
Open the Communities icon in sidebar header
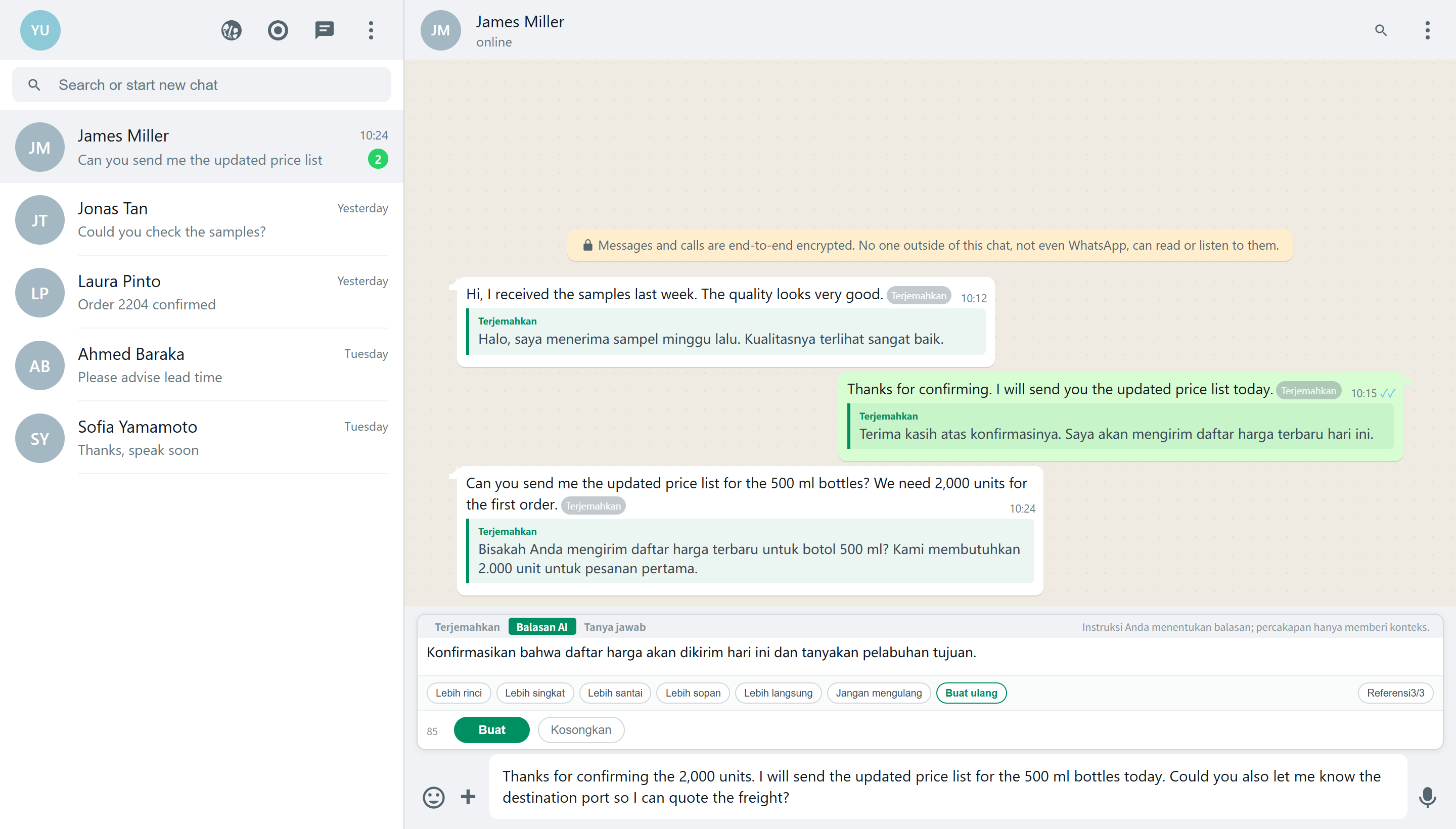[x=231, y=30]
